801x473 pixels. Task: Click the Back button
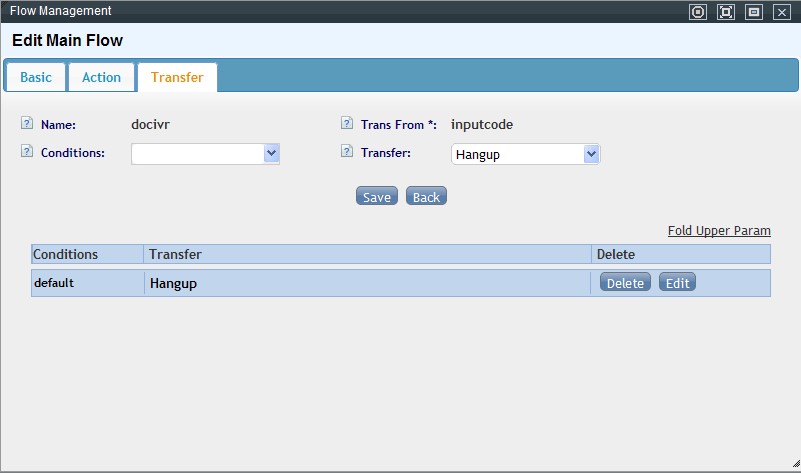(426, 197)
